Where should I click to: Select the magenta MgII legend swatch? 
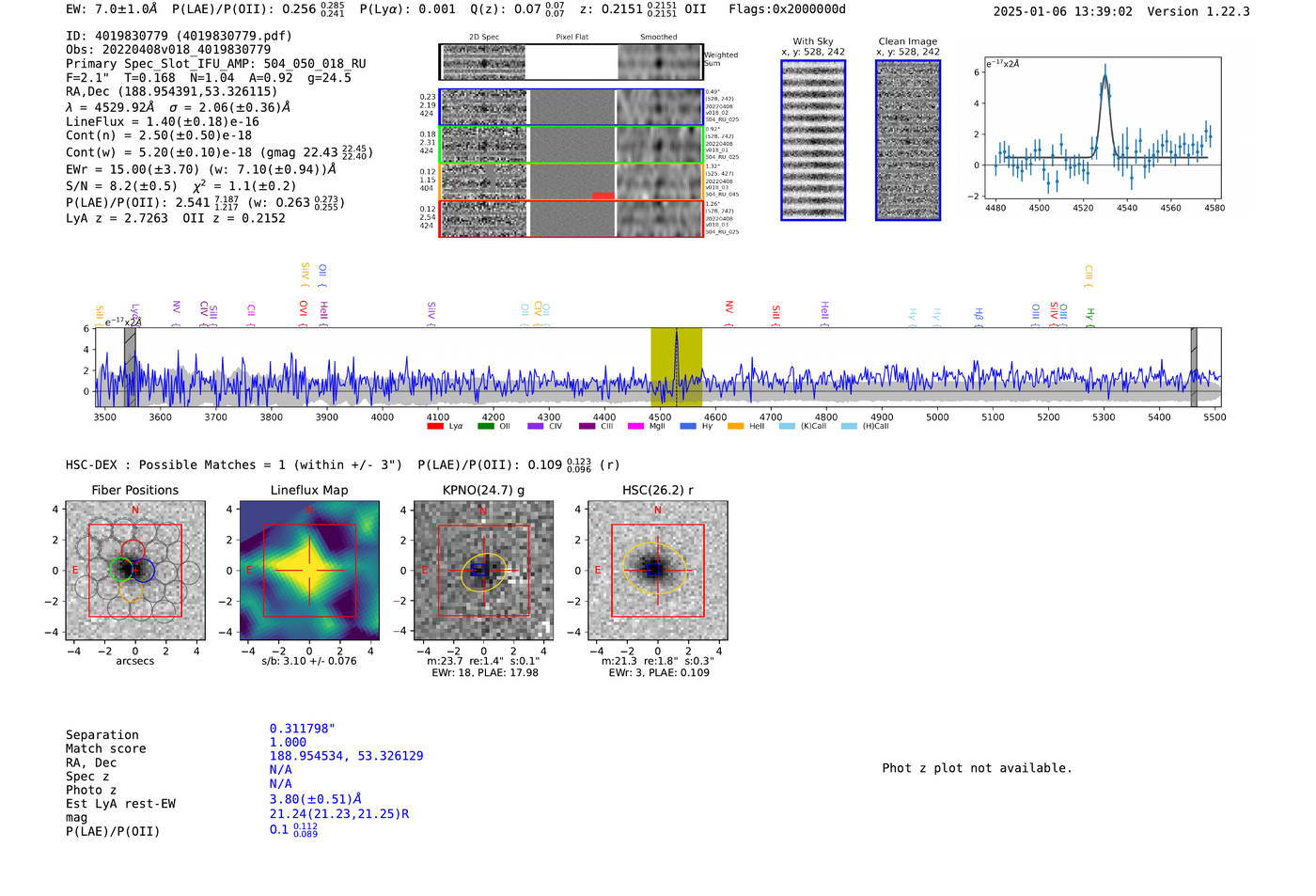pyautogui.click(x=635, y=427)
